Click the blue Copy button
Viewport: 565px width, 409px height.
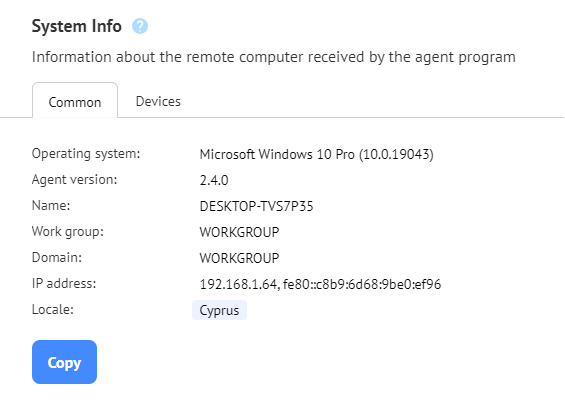(64, 362)
